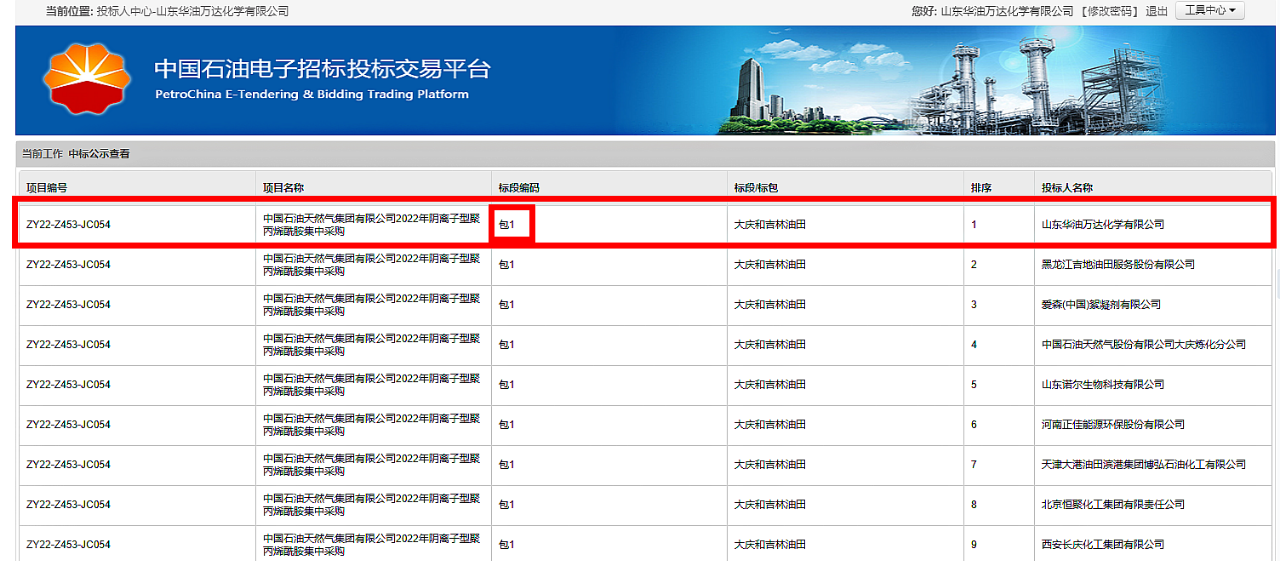Click the 修改密码 link
The height and width of the screenshot is (561, 1280).
click(x=1110, y=11)
